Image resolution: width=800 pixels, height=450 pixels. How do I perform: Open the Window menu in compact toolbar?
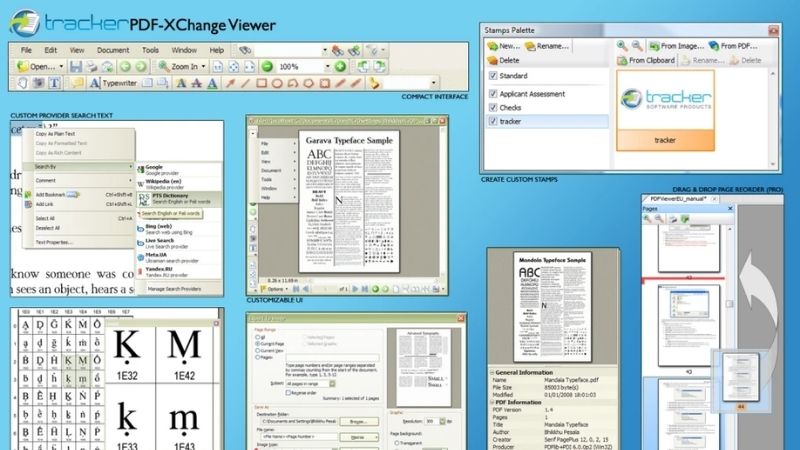[x=184, y=50]
